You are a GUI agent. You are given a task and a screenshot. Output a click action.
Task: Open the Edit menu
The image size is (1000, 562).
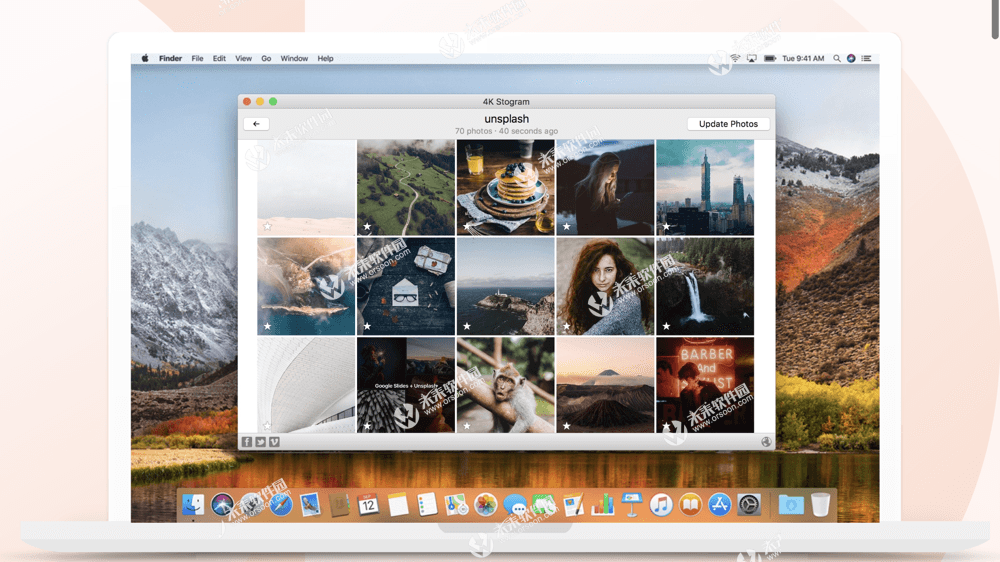point(219,58)
